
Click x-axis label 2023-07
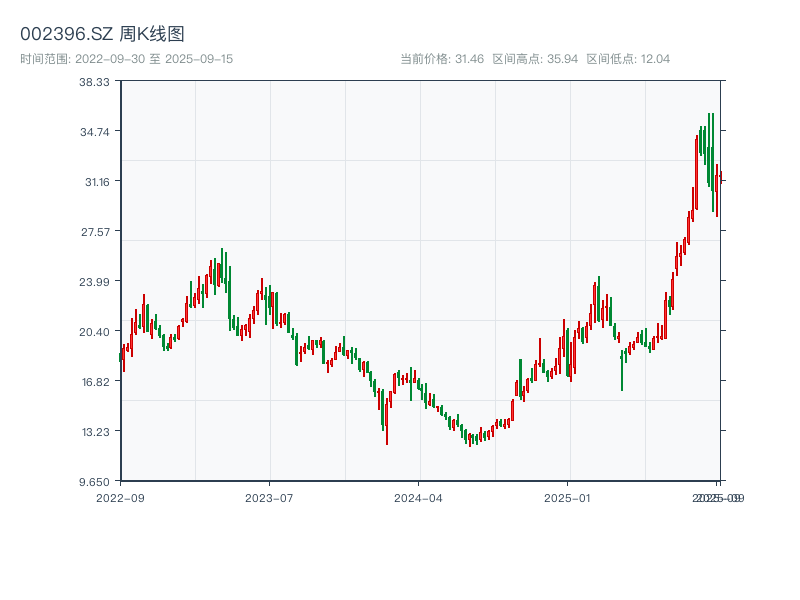(269, 498)
